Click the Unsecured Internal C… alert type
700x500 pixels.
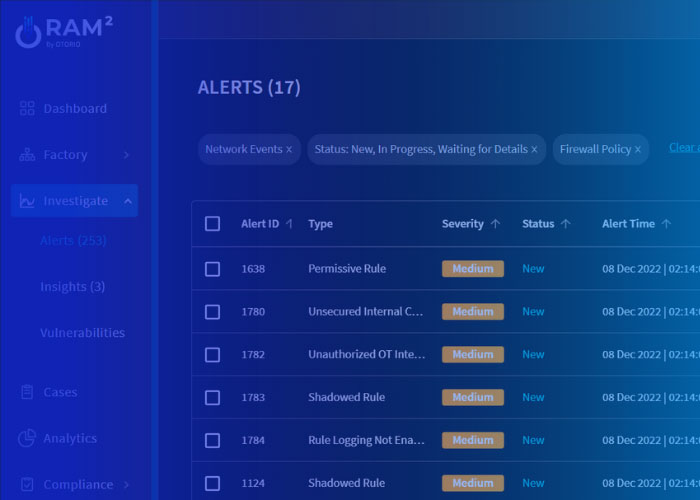tap(365, 312)
